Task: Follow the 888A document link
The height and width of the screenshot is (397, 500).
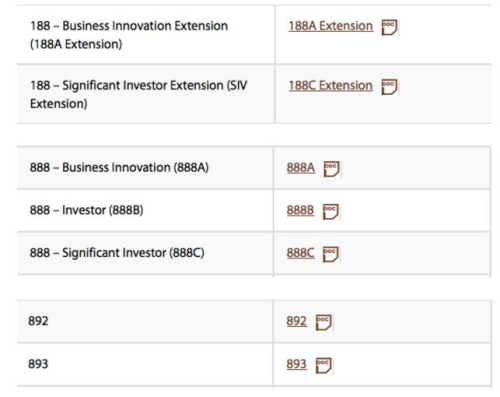Action: coord(301,168)
